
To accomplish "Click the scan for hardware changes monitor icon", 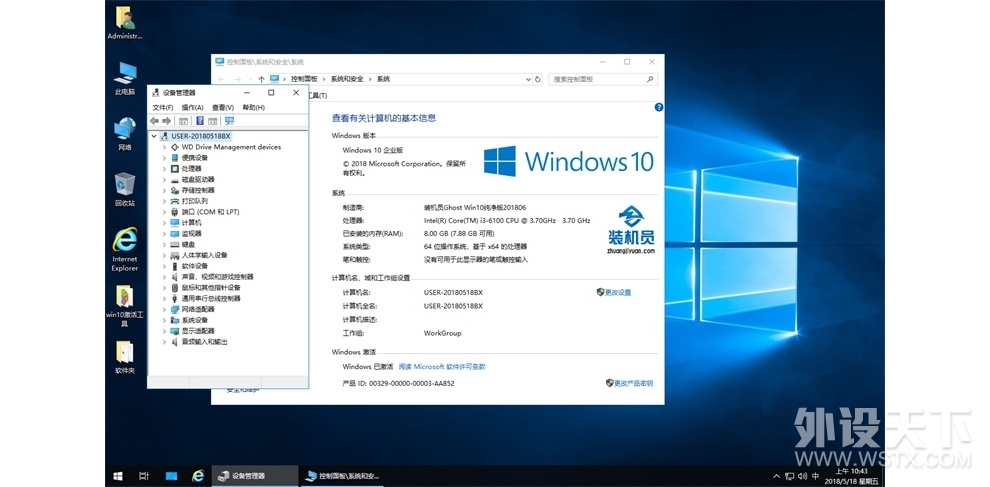I will point(229,121).
